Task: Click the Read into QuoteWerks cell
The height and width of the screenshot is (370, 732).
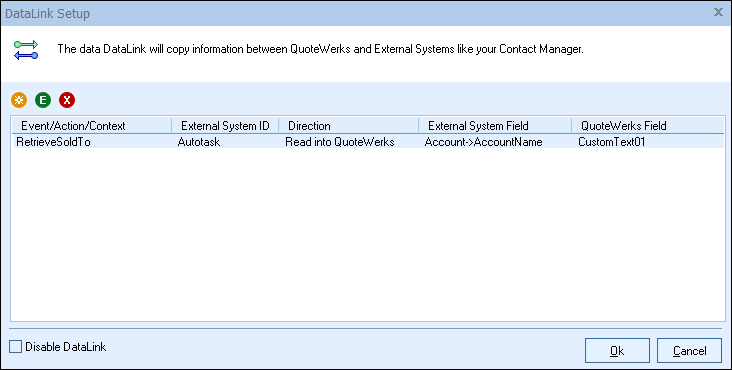Action: coord(340,142)
